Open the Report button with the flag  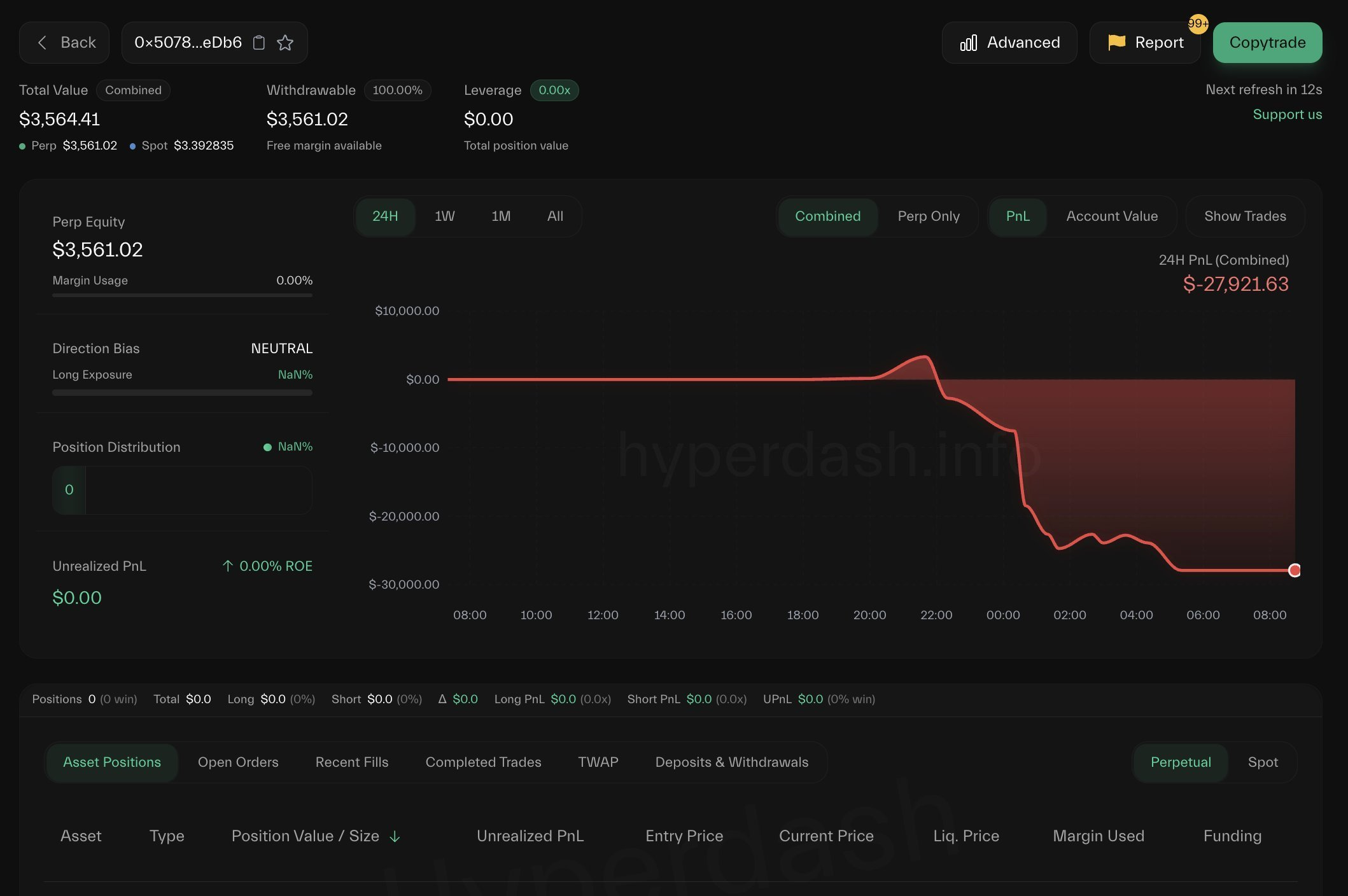pos(1145,43)
